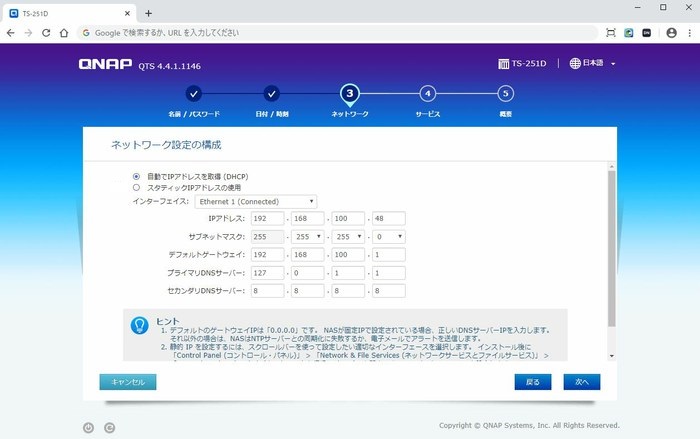Open the browser profile avatar

671,33
